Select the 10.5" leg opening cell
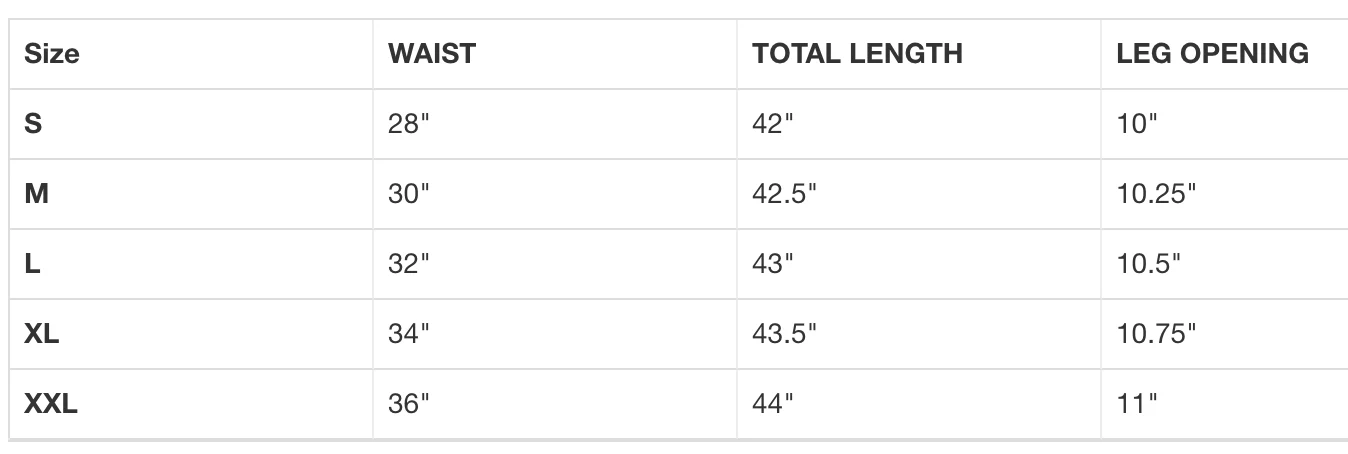This screenshot has height=454, width=1348. [1148, 264]
